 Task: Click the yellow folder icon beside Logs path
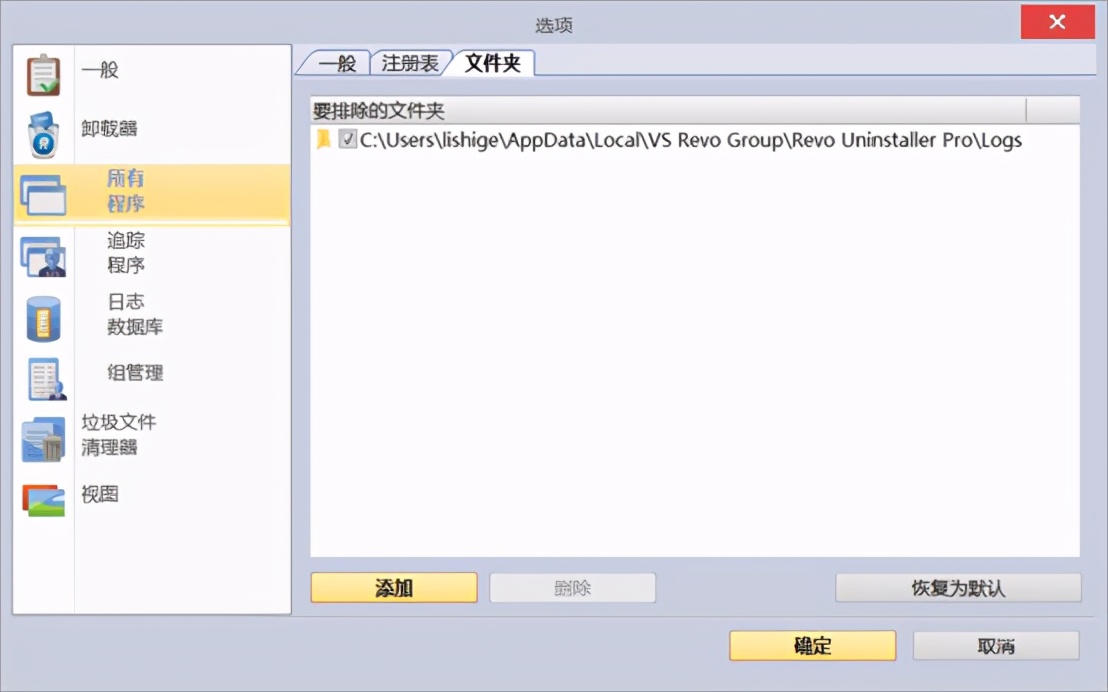coord(324,139)
